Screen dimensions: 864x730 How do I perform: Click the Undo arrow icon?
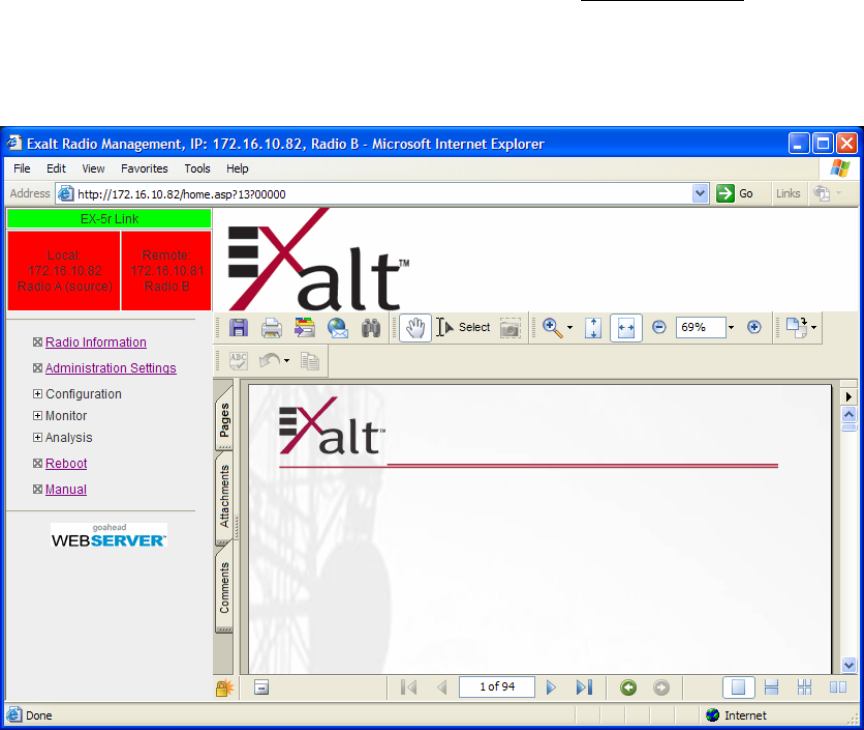(x=269, y=361)
